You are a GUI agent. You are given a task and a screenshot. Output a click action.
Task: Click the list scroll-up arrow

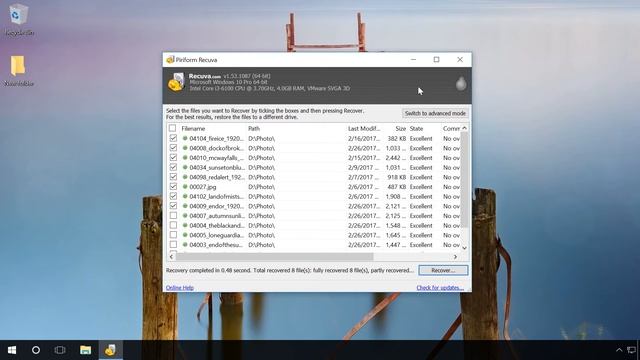point(464,128)
